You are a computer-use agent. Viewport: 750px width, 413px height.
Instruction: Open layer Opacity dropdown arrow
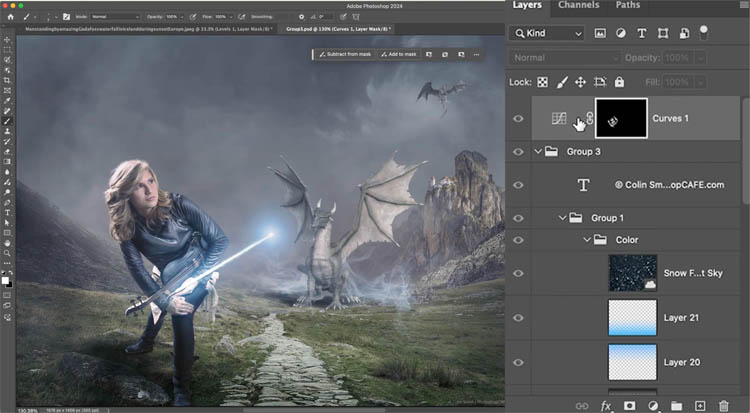(701, 58)
